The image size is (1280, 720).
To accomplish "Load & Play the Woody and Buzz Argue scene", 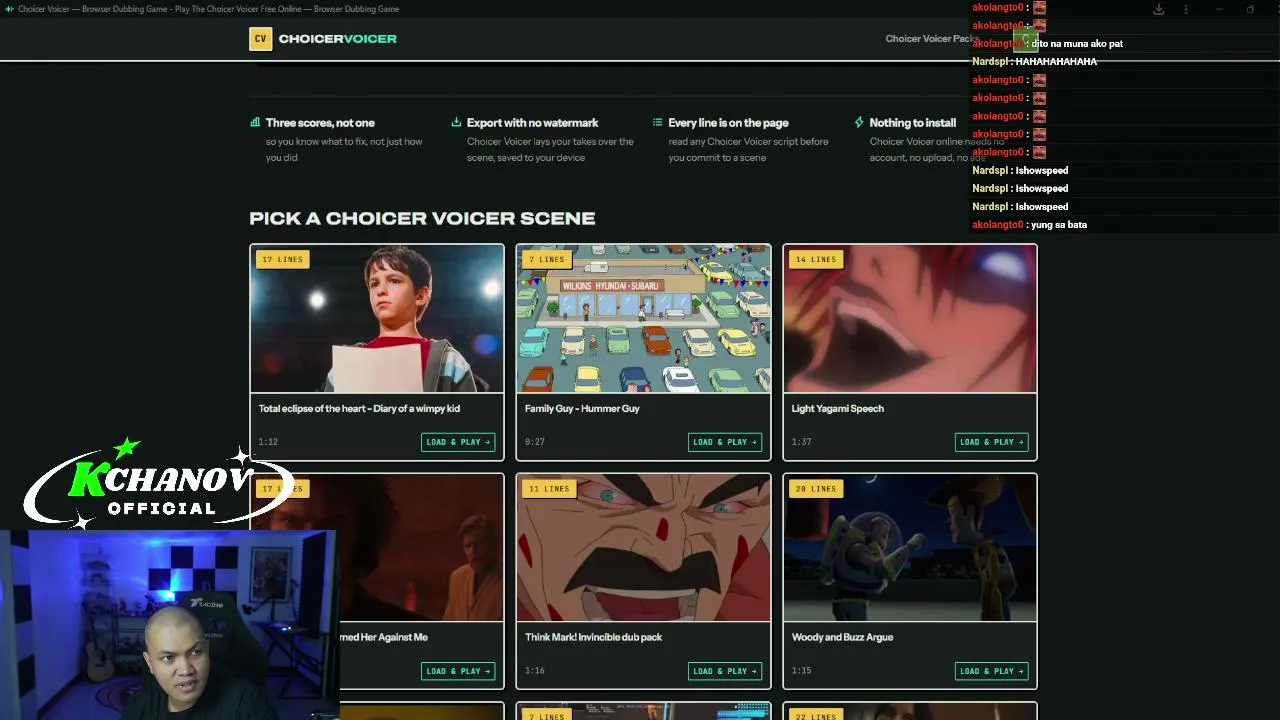I will click(x=992, y=671).
